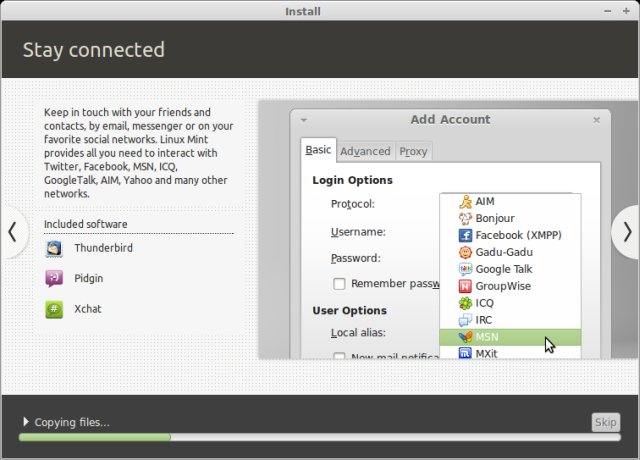
Task: Click the Bonjour protocol icon
Action: point(465,219)
